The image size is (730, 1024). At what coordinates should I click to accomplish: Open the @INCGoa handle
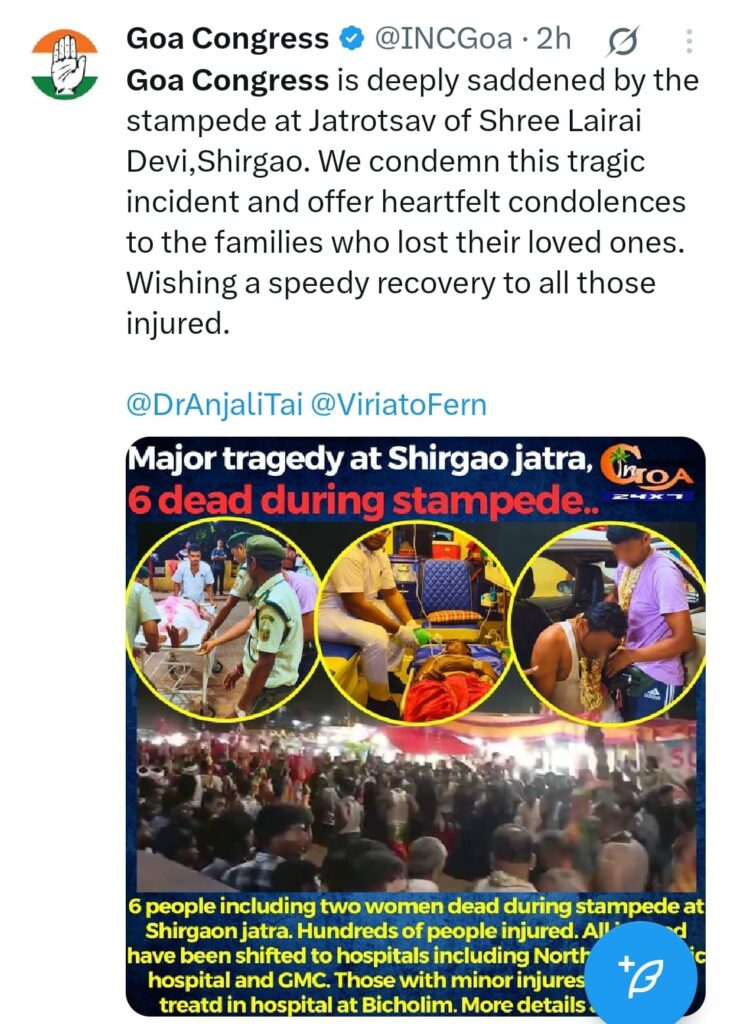(x=443, y=39)
